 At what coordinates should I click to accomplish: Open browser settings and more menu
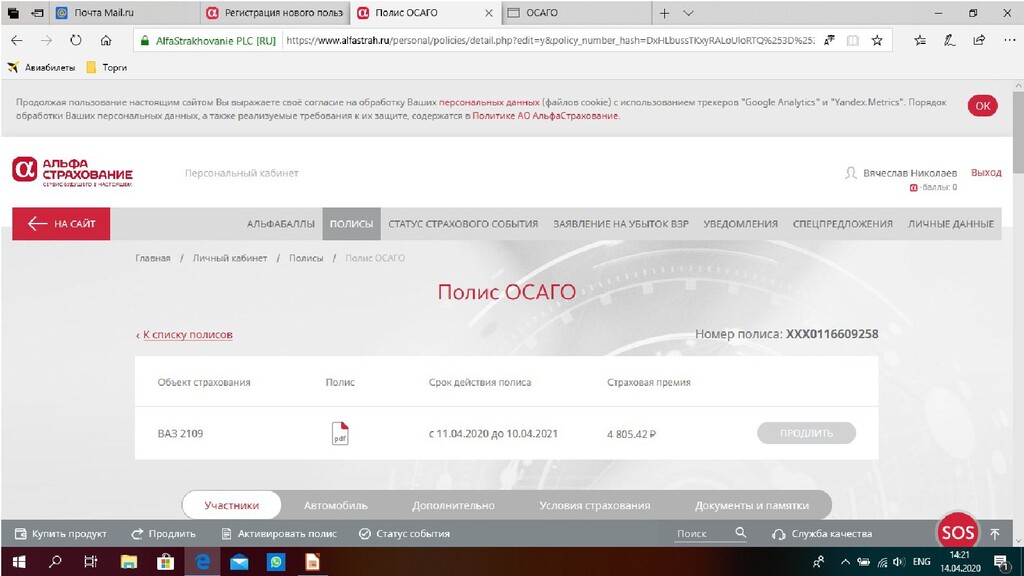pyautogui.click(x=1009, y=40)
